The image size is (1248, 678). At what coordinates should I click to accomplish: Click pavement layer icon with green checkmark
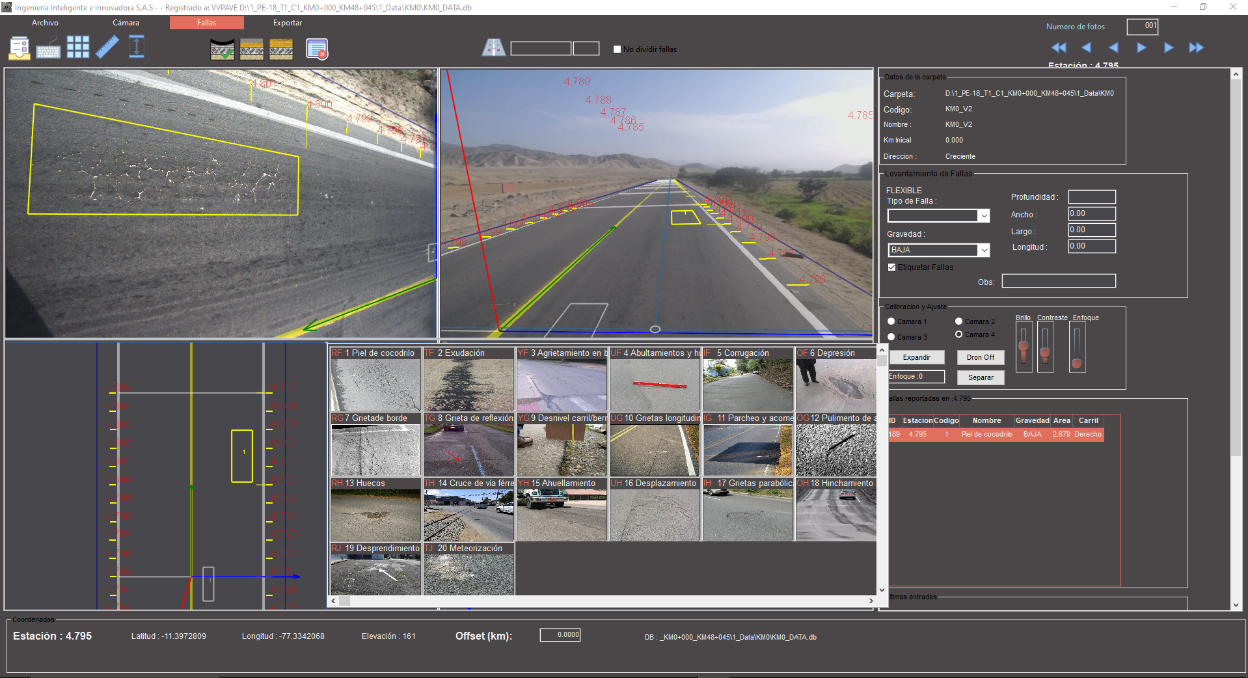pyautogui.click(x=222, y=48)
